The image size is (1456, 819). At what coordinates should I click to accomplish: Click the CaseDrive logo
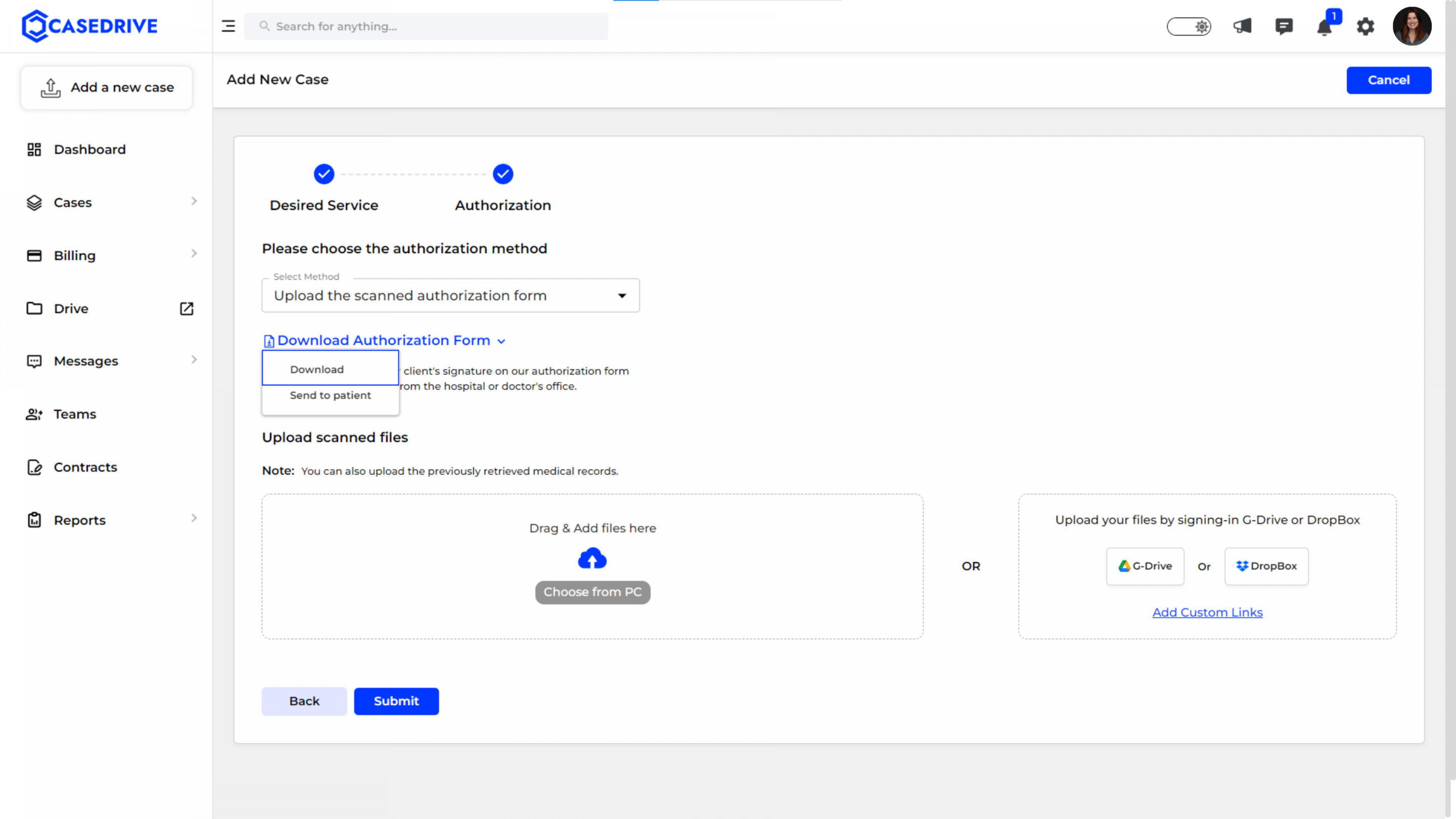[x=89, y=26]
